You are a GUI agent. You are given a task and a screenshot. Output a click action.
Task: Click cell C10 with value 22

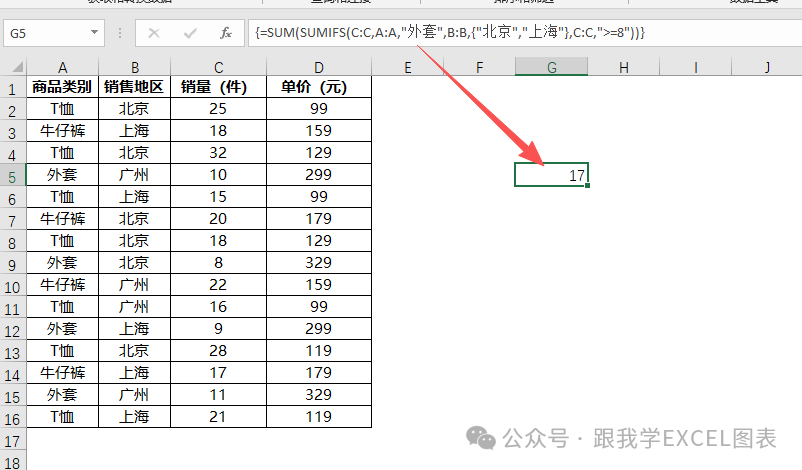(218, 285)
